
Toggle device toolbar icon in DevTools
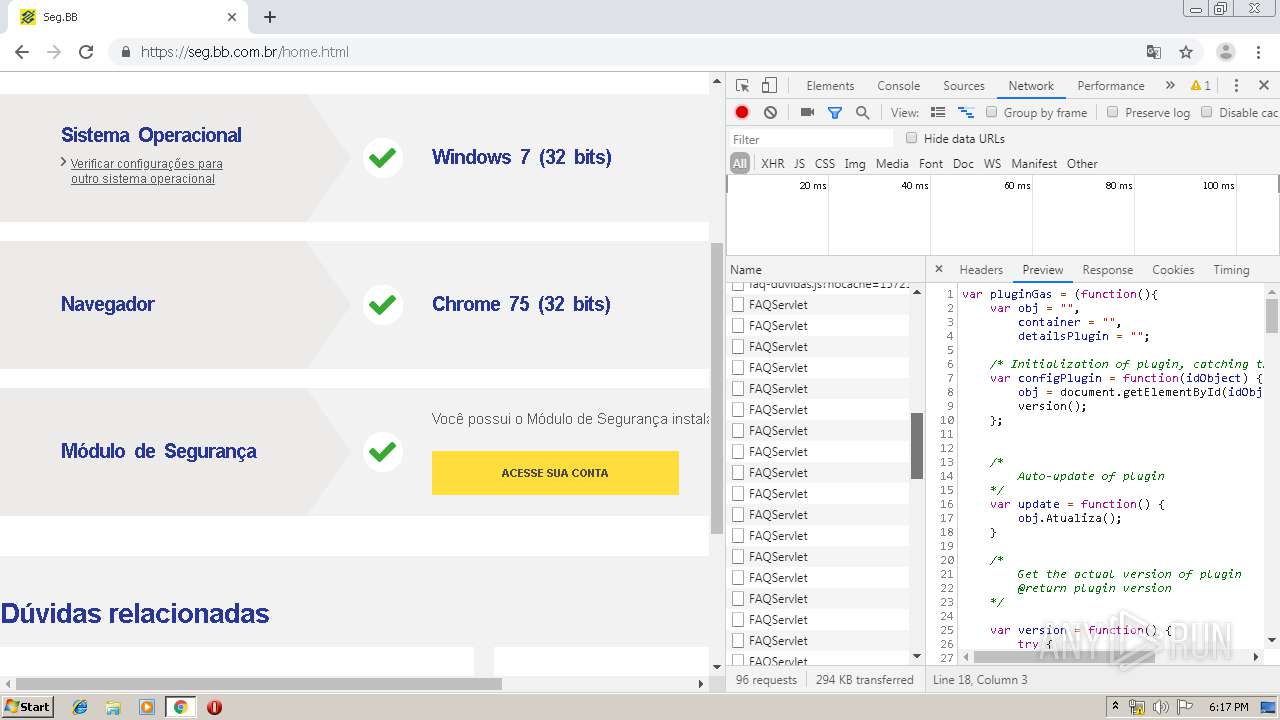(x=769, y=86)
